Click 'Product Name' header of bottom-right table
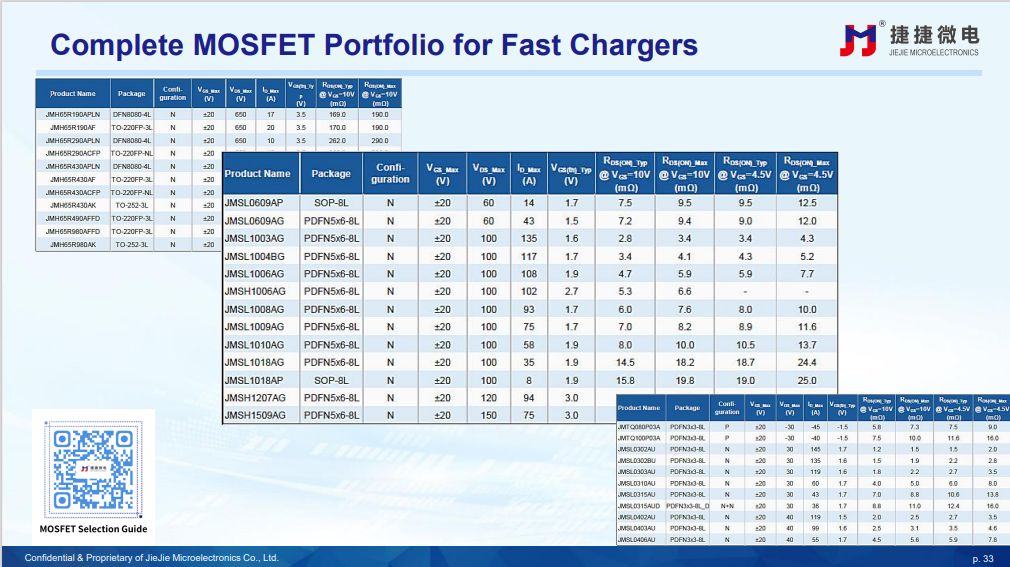Viewport: 1010px width, 567px height. [639, 408]
